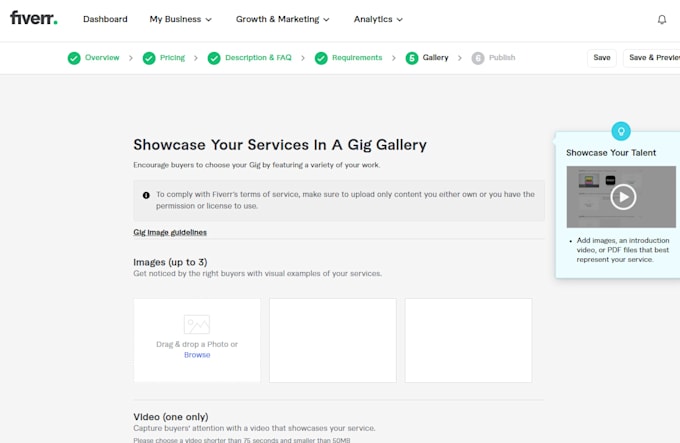Click the chevron after Description & FAQ
Viewport: 680px width, 443px height.
coord(303,58)
